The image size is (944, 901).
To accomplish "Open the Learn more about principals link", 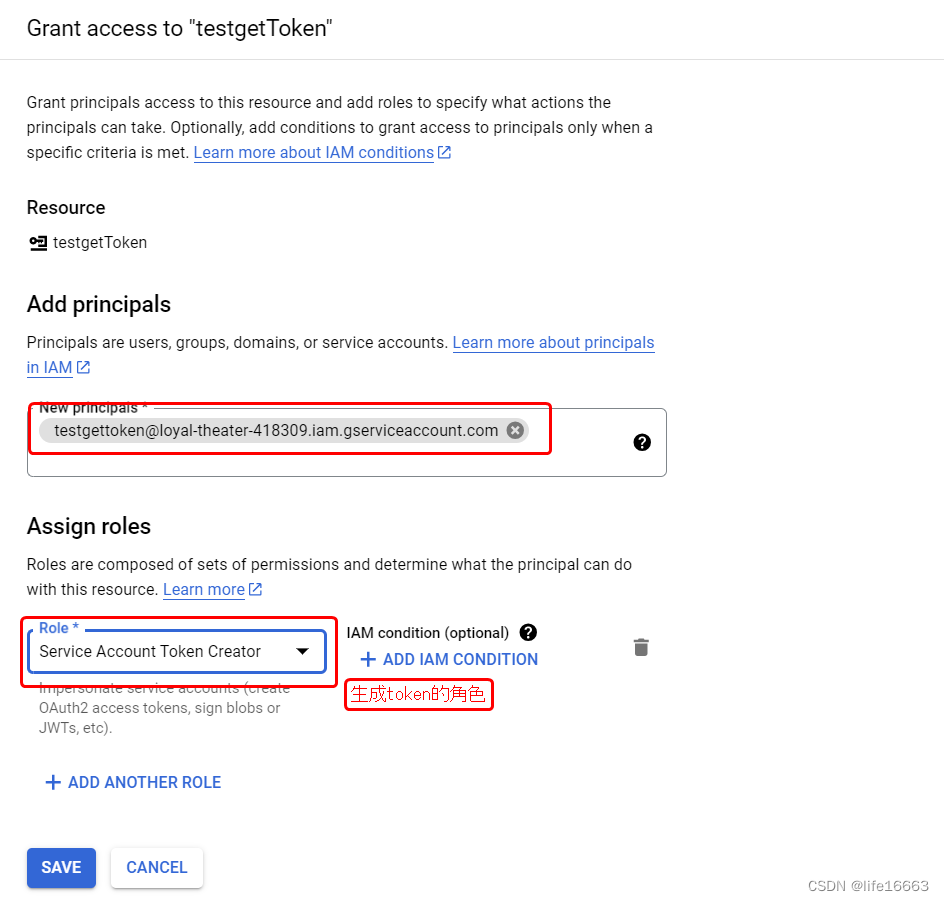I will point(553,342).
